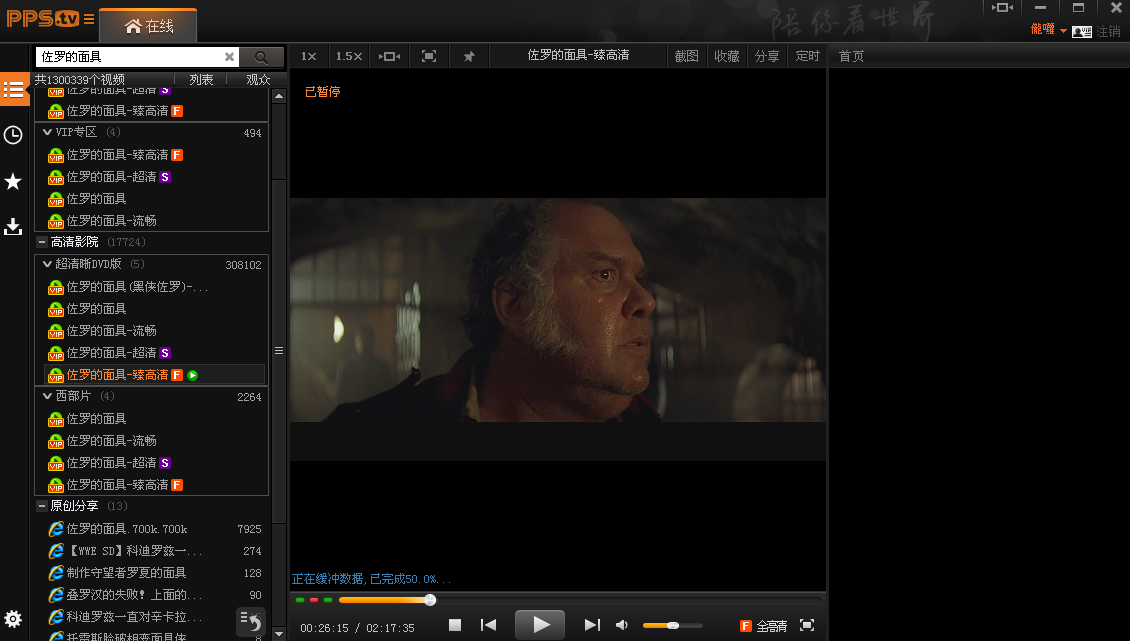
Task: Show the playlist panel from sidebar
Action: coord(14,89)
